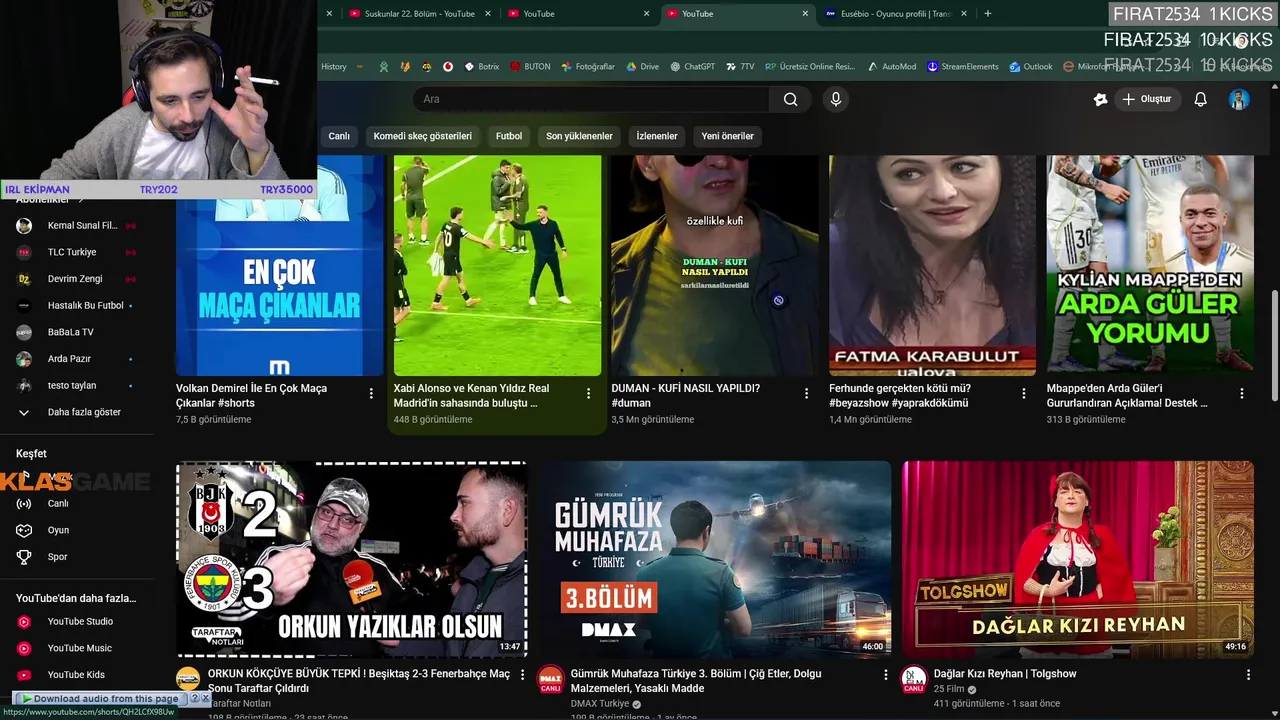This screenshot has width=1280, height=720.
Task: Open options for Volkan Demirel shorts video
Action: pyautogui.click(x=371, y=394)
